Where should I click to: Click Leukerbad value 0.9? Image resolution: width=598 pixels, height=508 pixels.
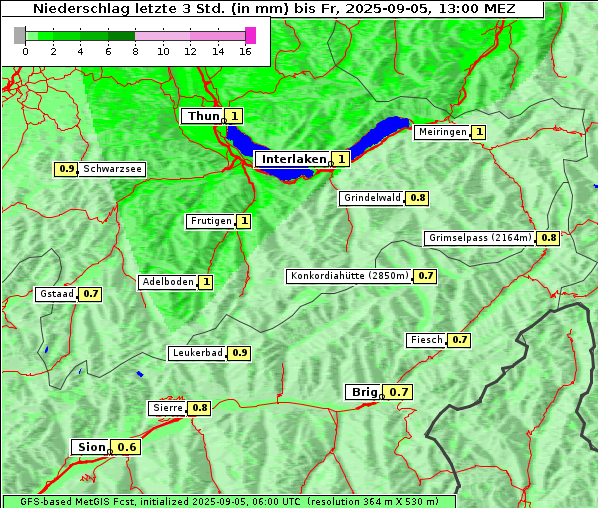[x=239, y=353]
